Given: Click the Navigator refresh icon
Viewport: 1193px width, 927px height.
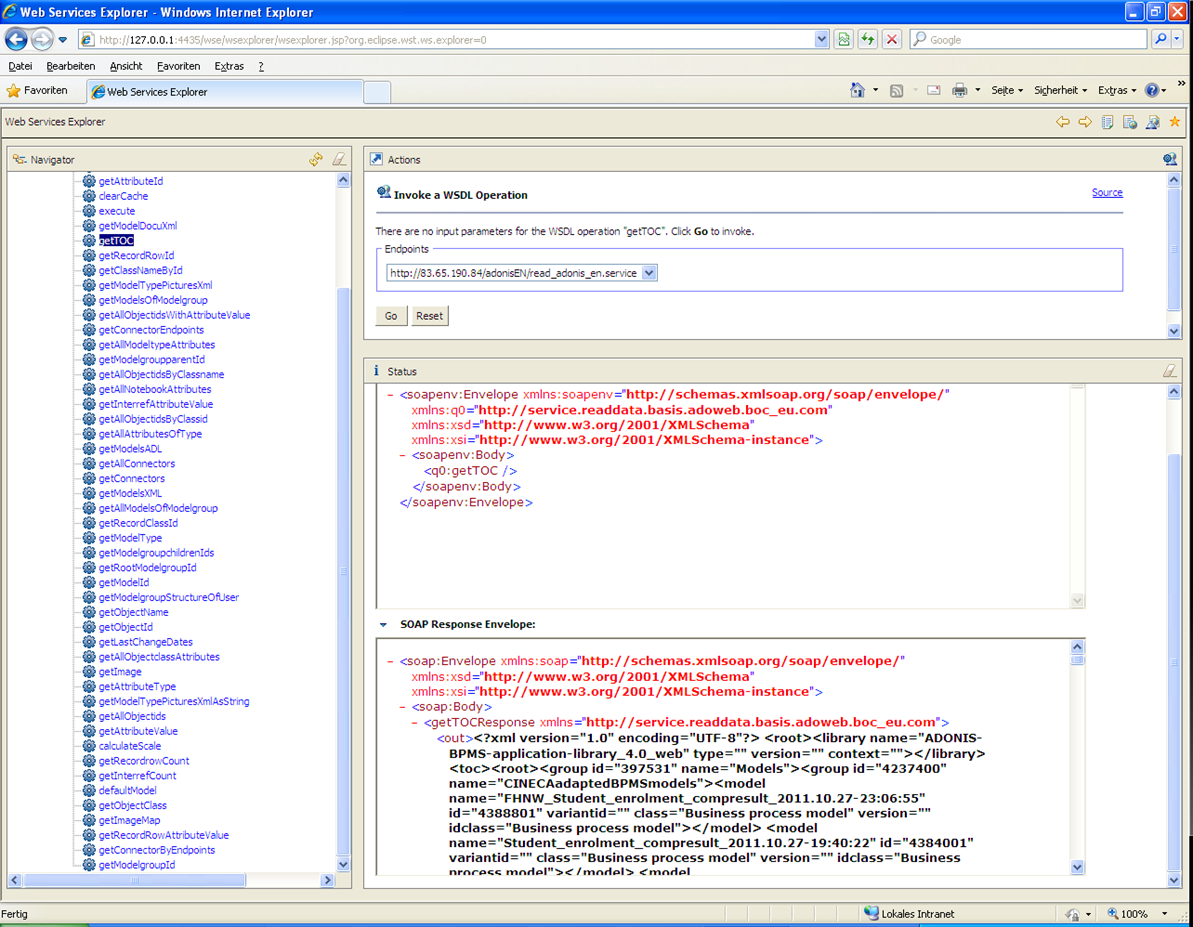Looking at the screenshot, I should tap(316, 159).
